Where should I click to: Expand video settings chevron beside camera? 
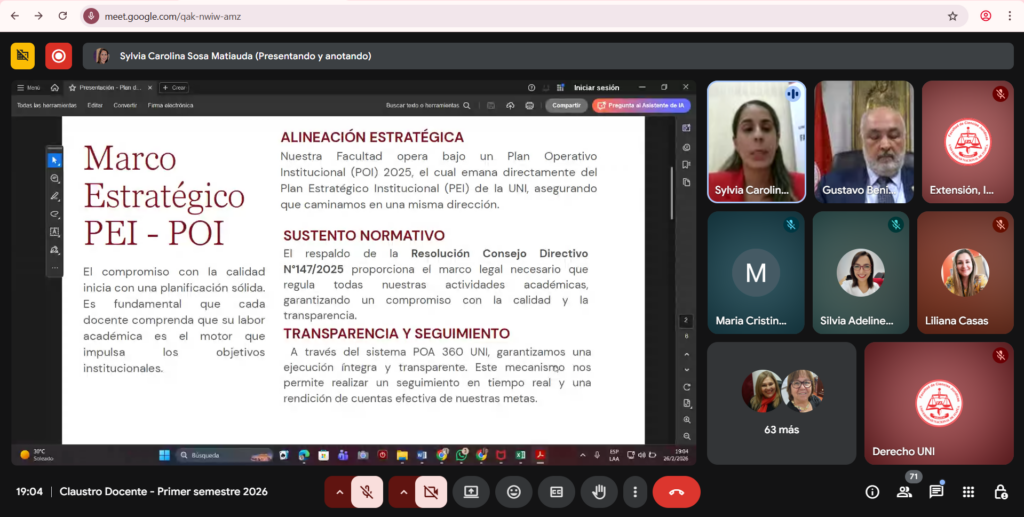coord(403,492)
